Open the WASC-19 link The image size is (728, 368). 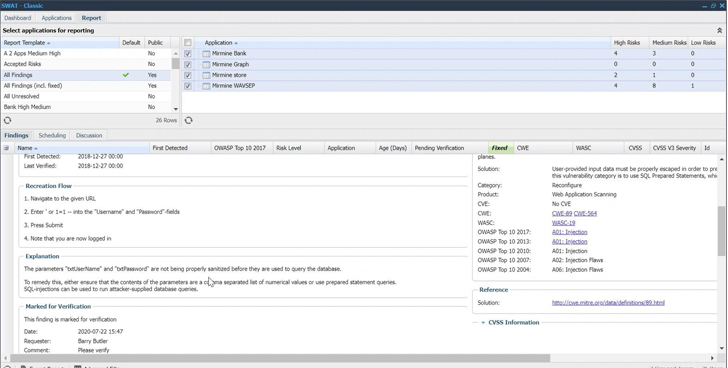[x=563, y=223]
